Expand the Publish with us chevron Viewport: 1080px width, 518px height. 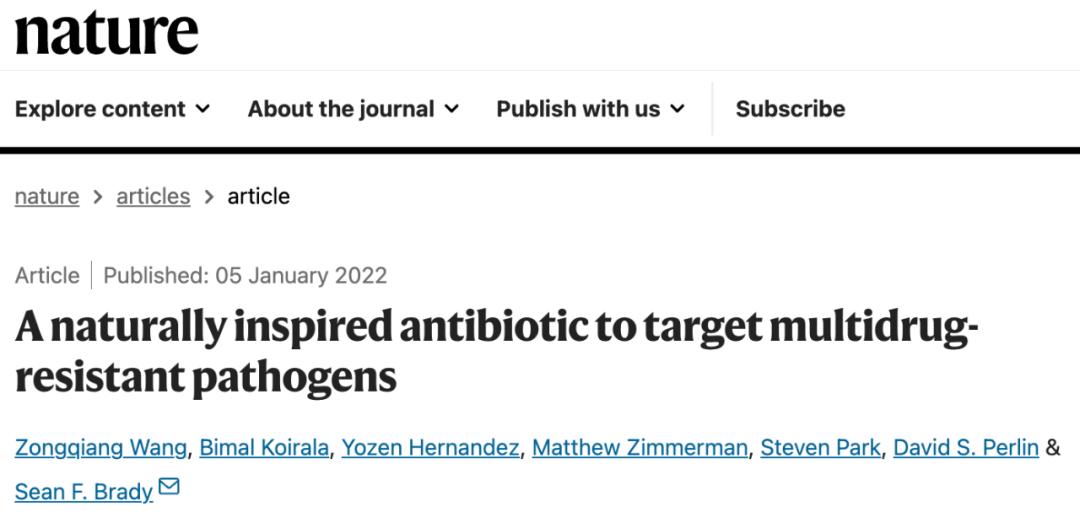pos(678,109)
